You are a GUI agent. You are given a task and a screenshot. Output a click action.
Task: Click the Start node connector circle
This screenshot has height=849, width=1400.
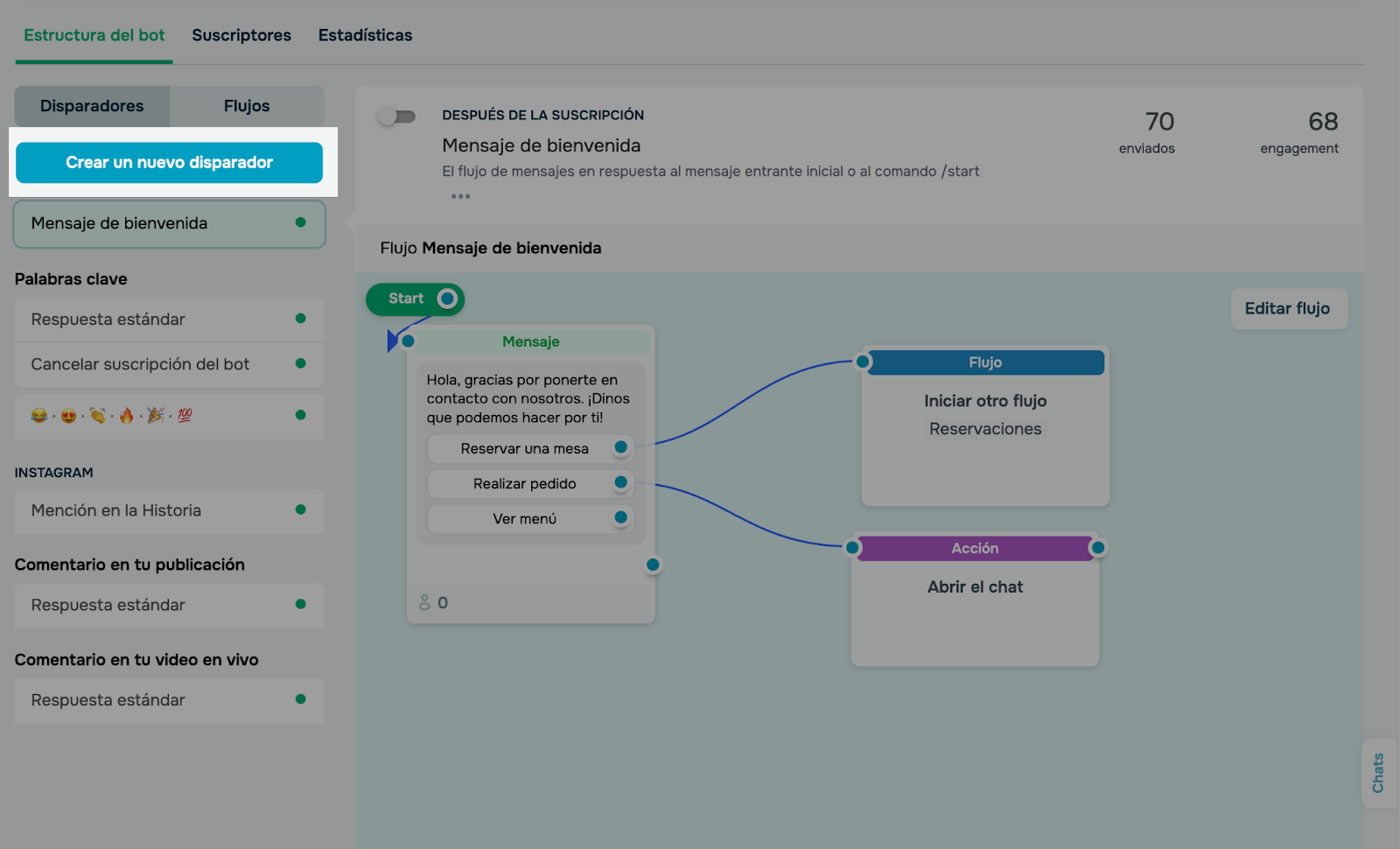[447, 299]
